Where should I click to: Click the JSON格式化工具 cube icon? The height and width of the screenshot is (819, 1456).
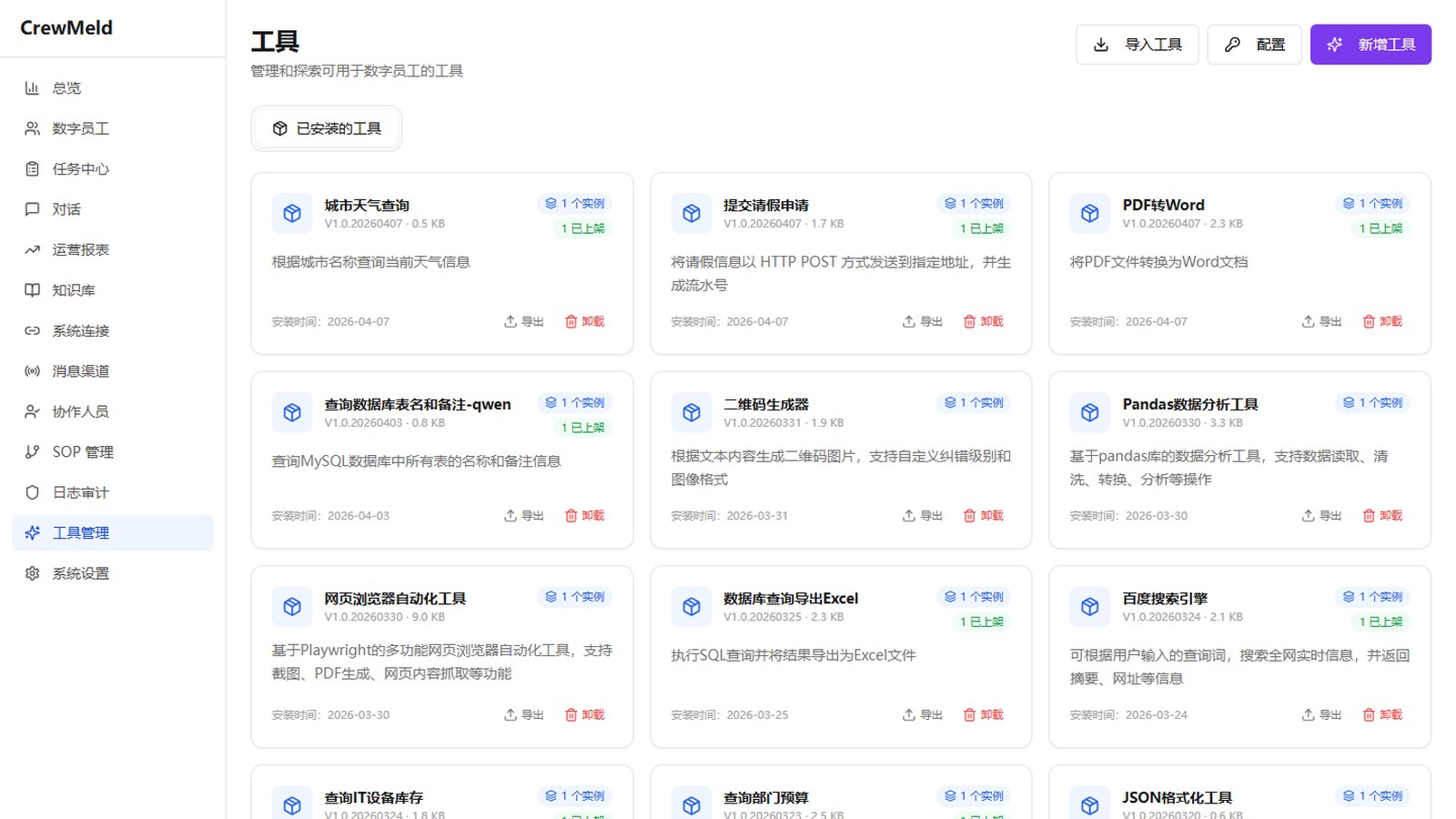1090,805
